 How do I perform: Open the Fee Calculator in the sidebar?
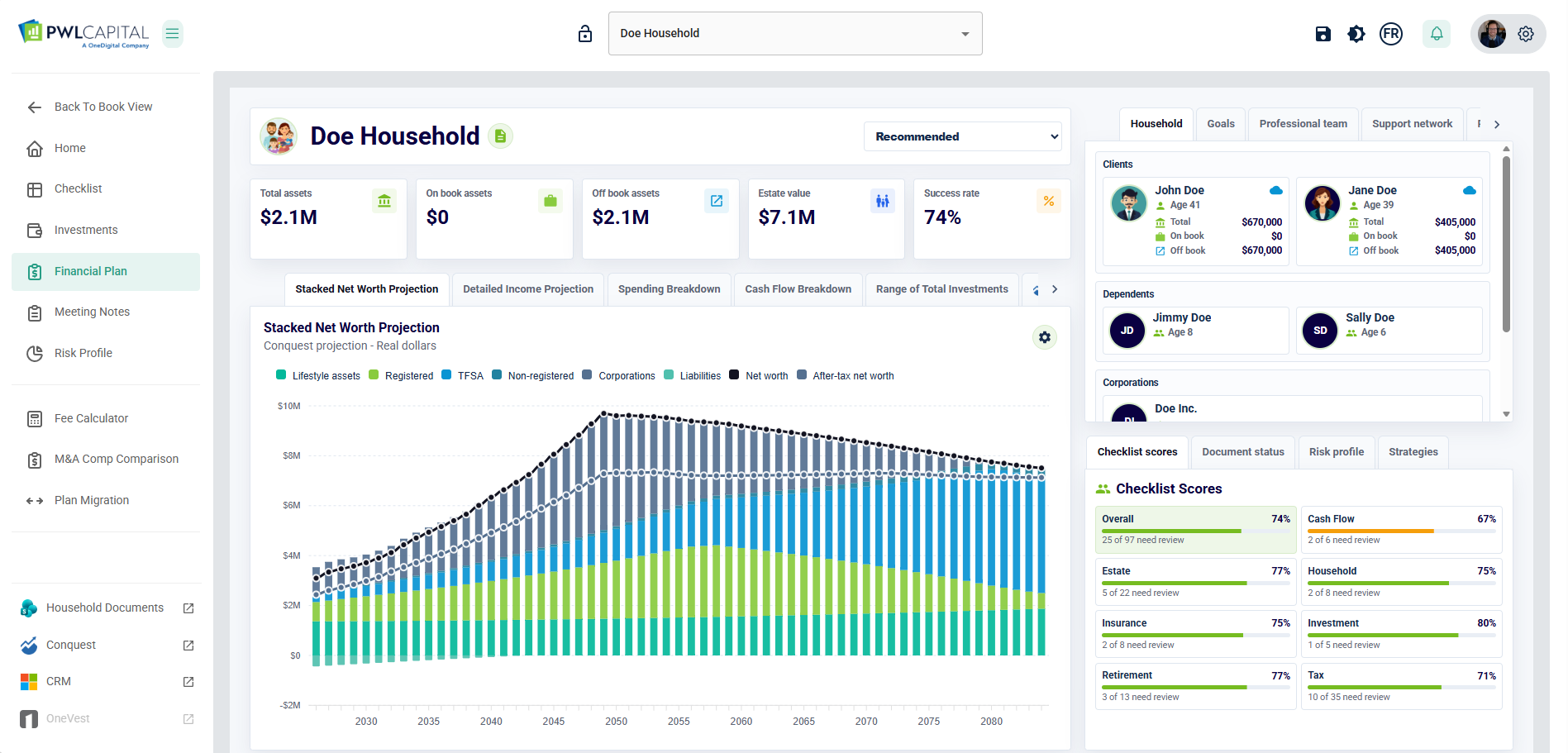point(106,419)
